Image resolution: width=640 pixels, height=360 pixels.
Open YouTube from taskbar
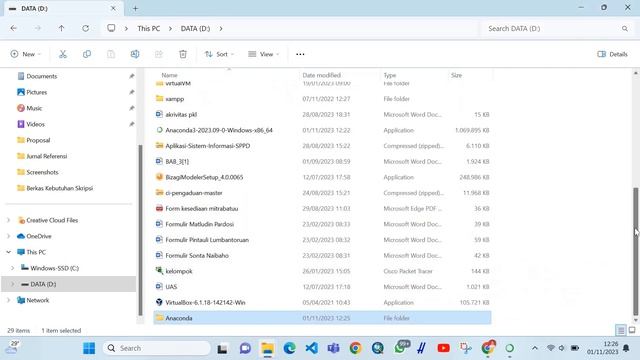point(443,348)
